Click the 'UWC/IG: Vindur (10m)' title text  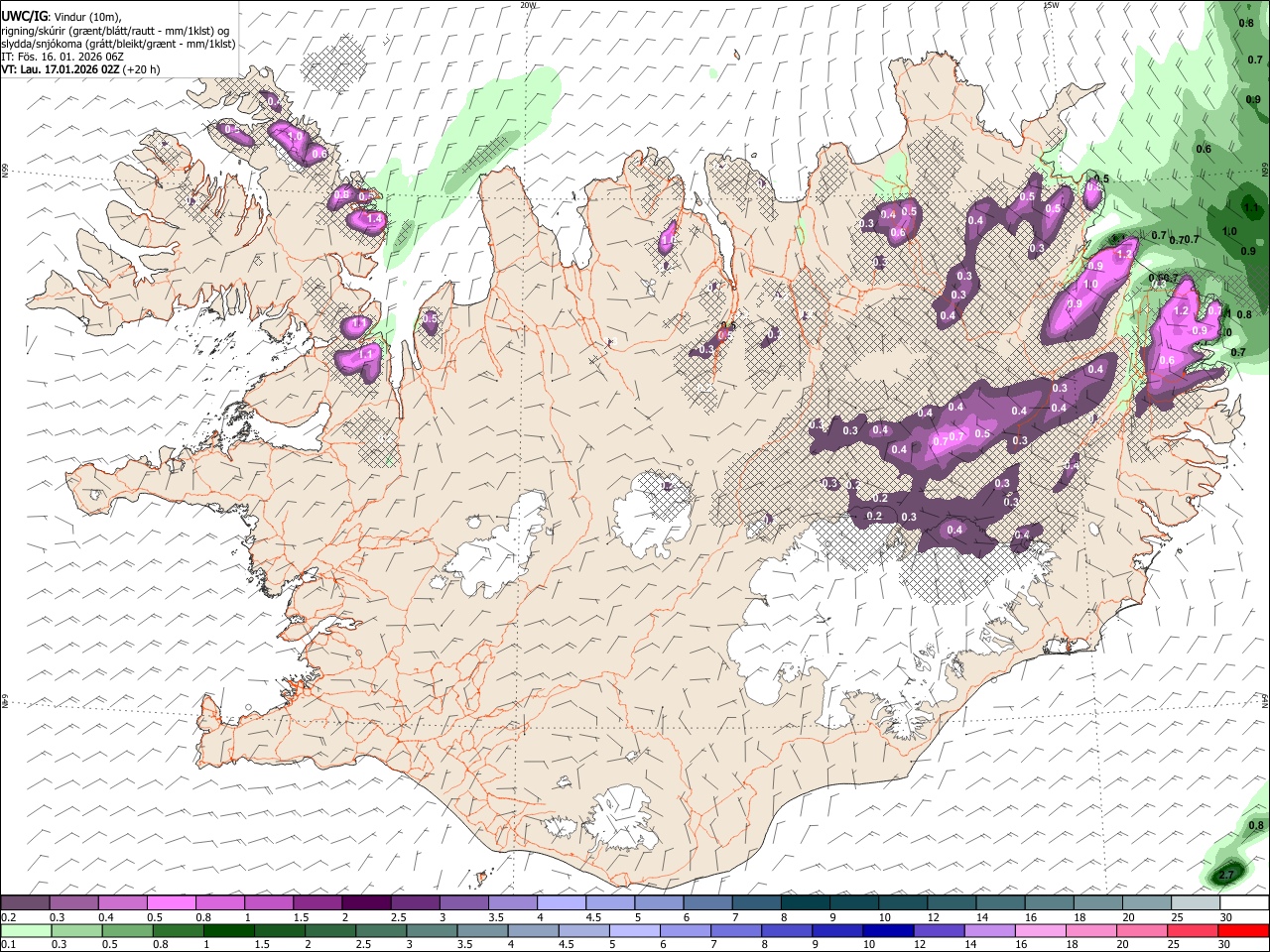point(62,17)
